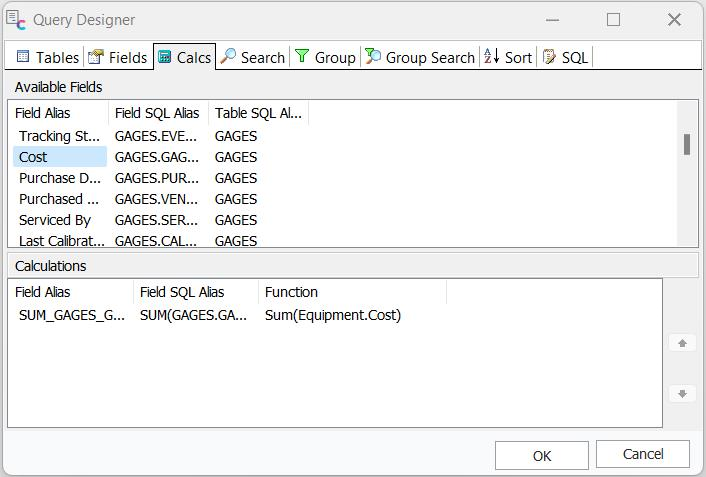Click the Available Fields vertical scrollbar thumb
The height and width of the screenshot is (477, 706).
pos(687,144)
